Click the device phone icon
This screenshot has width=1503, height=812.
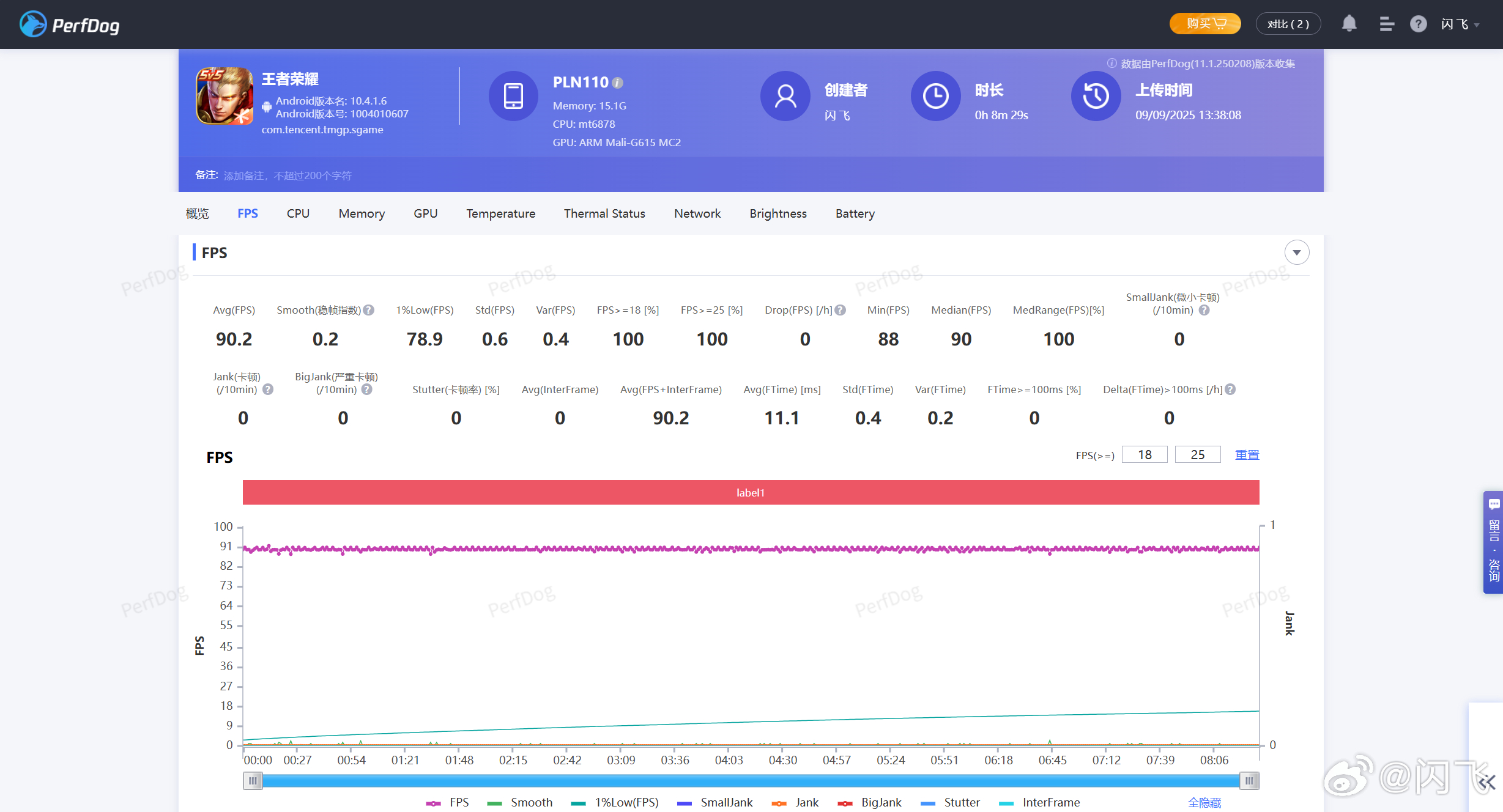click(x=513, y=96)
